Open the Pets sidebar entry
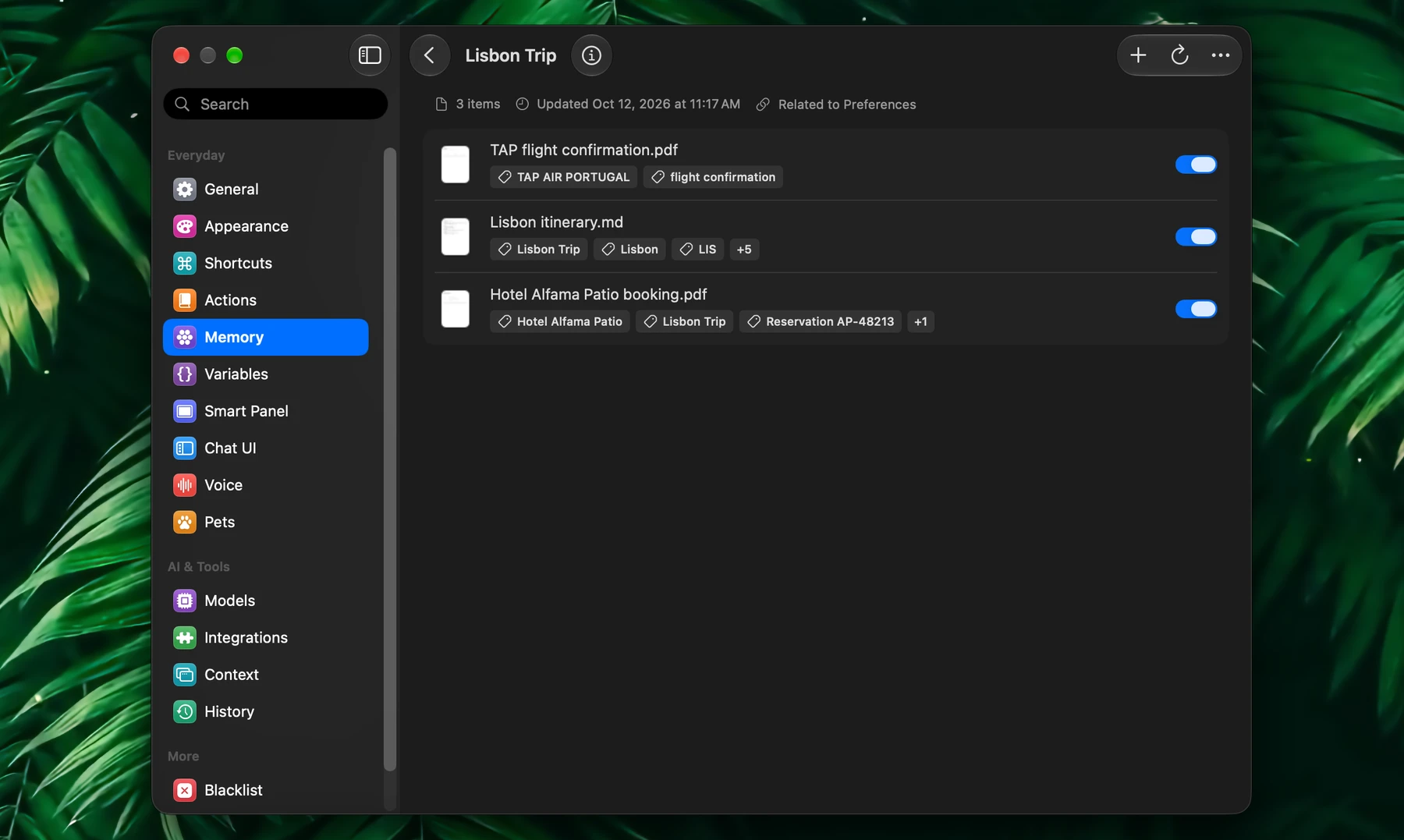 (265, 522)
